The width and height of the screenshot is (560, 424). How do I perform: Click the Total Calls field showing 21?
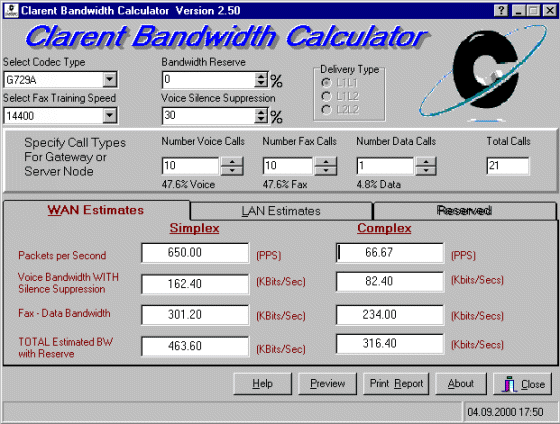[x=508, y=166]
